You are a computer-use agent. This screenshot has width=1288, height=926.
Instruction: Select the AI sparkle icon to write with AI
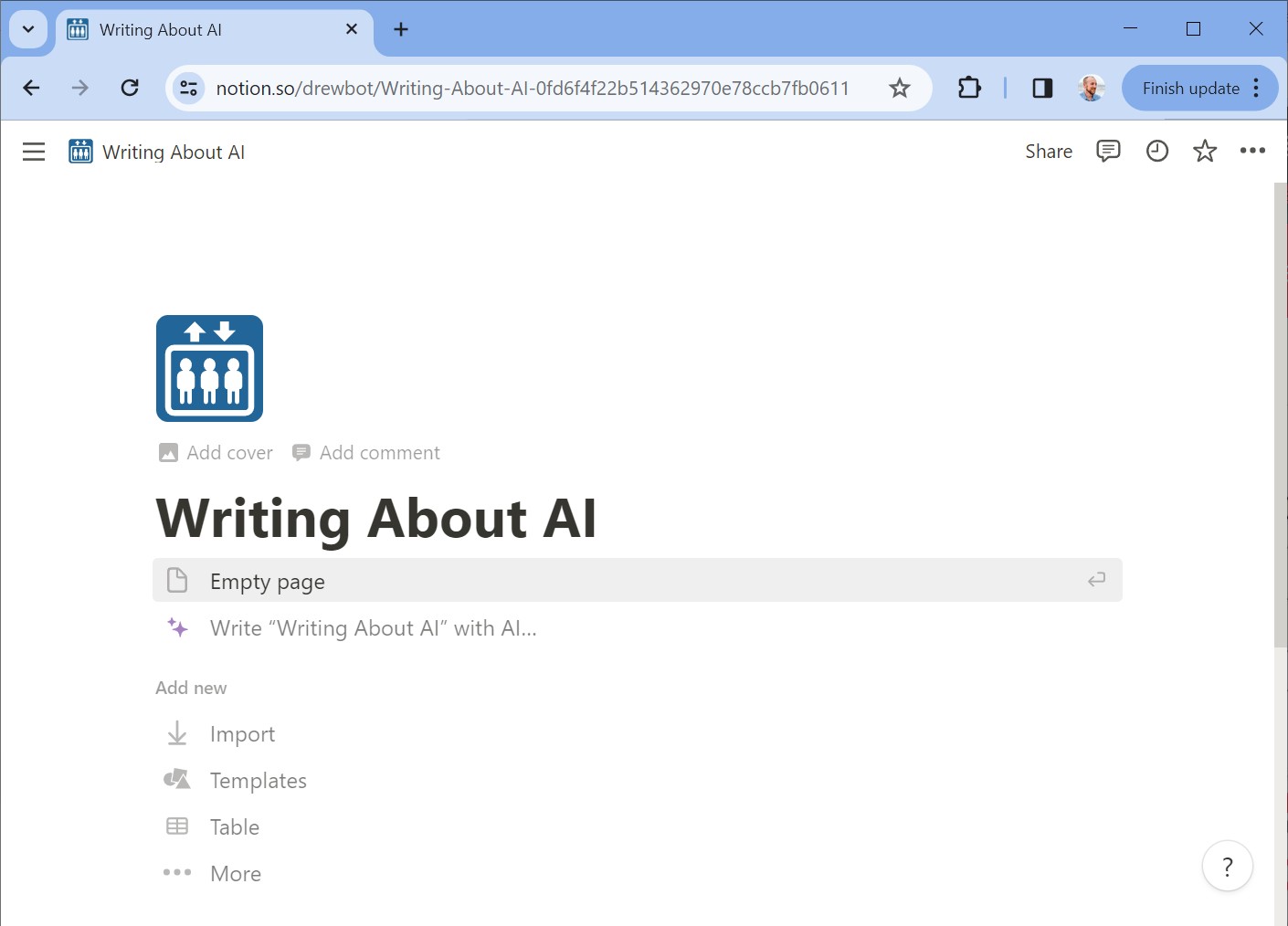pyautogui.click(x=176, y=627)
